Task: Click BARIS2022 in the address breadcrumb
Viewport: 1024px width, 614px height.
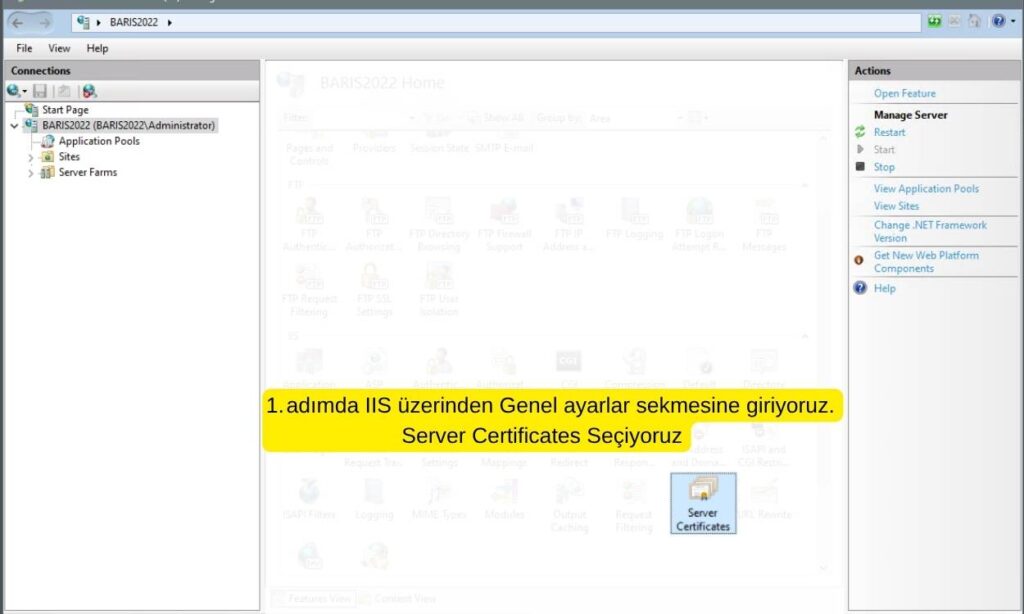Action: [x=134, y=23]
